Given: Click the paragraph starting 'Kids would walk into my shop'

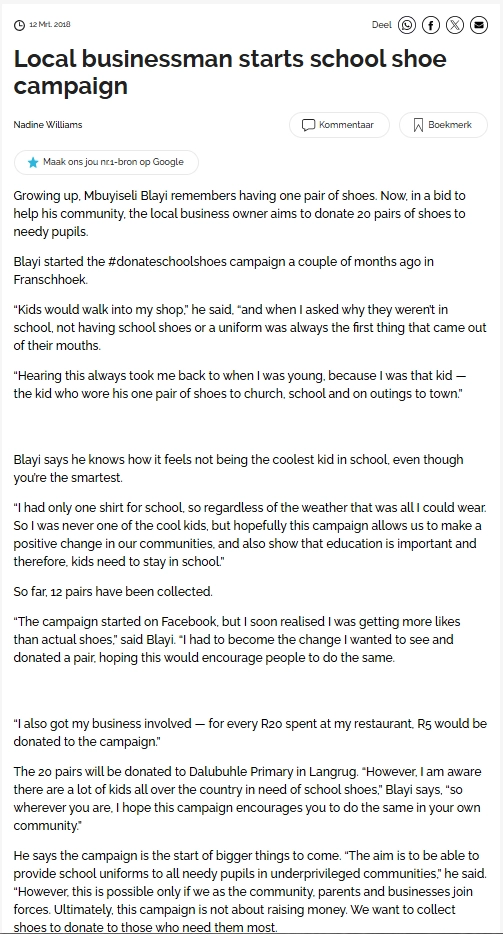Looking at the screenshot, I should click(x=250, y=328).
